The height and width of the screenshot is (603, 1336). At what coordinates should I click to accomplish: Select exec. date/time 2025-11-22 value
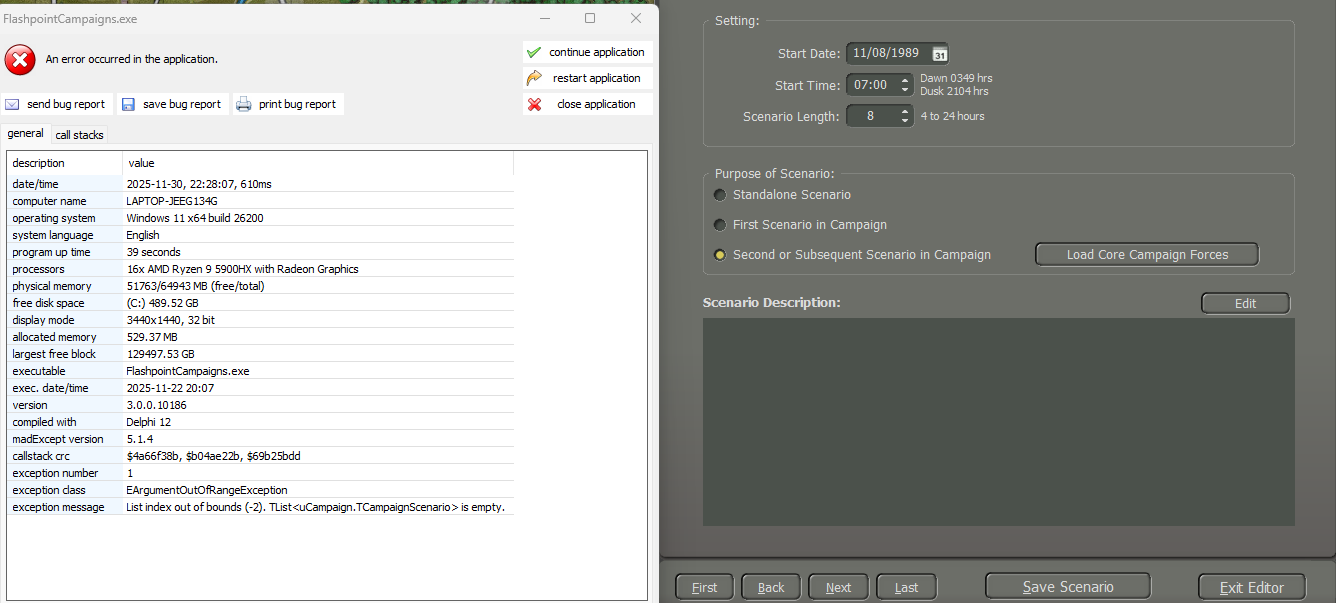pyautogui.click(x=171, y=388)
